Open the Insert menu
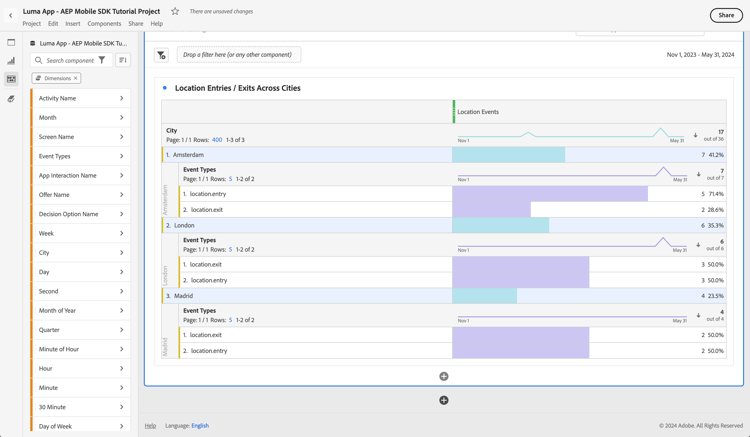 (x=73, y=24)
